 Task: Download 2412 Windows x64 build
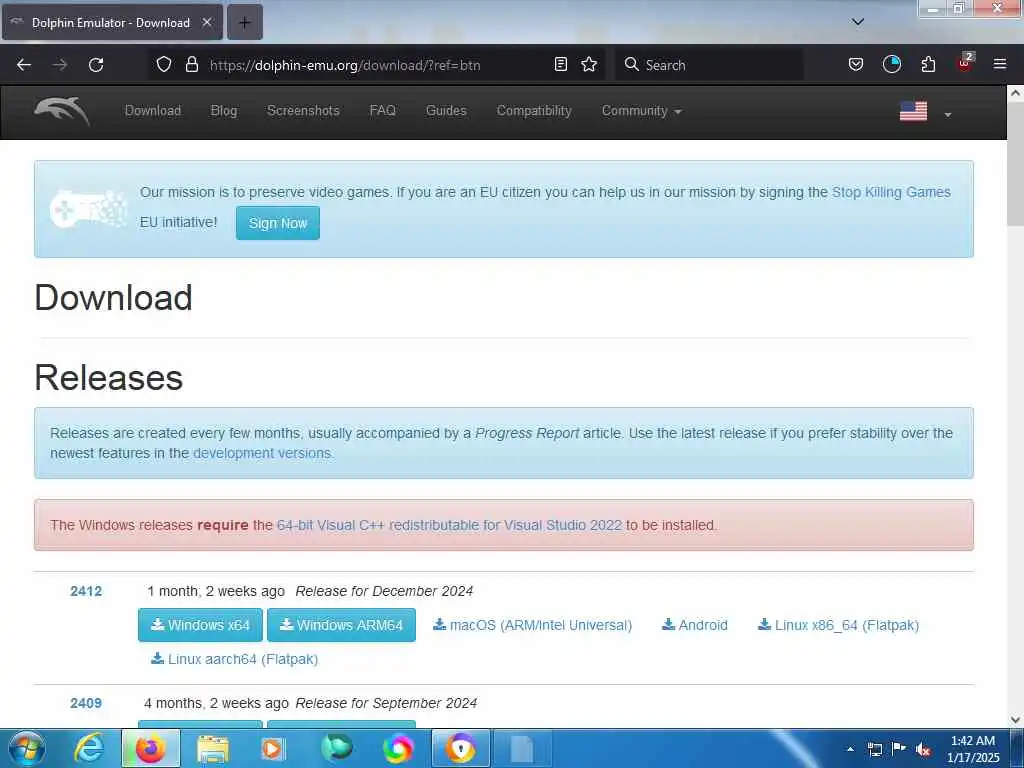click(x=200, y=625)
